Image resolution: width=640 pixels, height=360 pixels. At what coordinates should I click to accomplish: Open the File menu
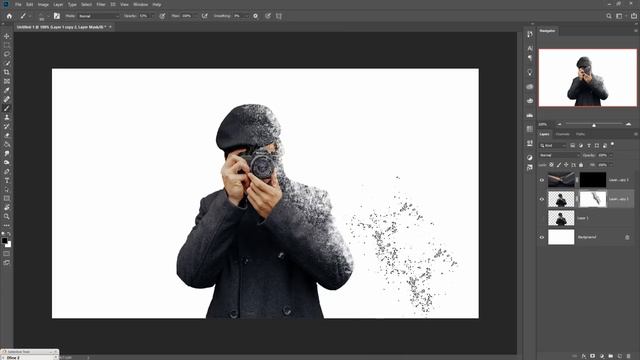[18, 4]
